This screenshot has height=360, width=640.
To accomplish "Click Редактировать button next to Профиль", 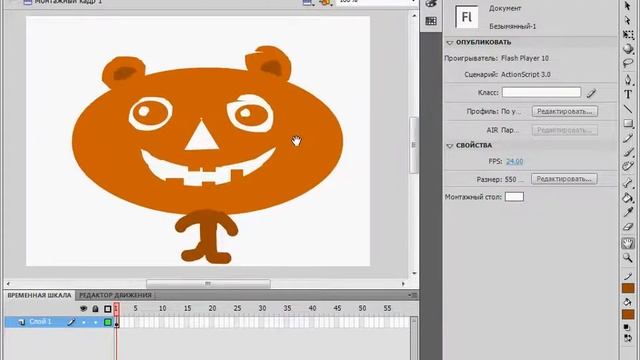I will point(564,111).
